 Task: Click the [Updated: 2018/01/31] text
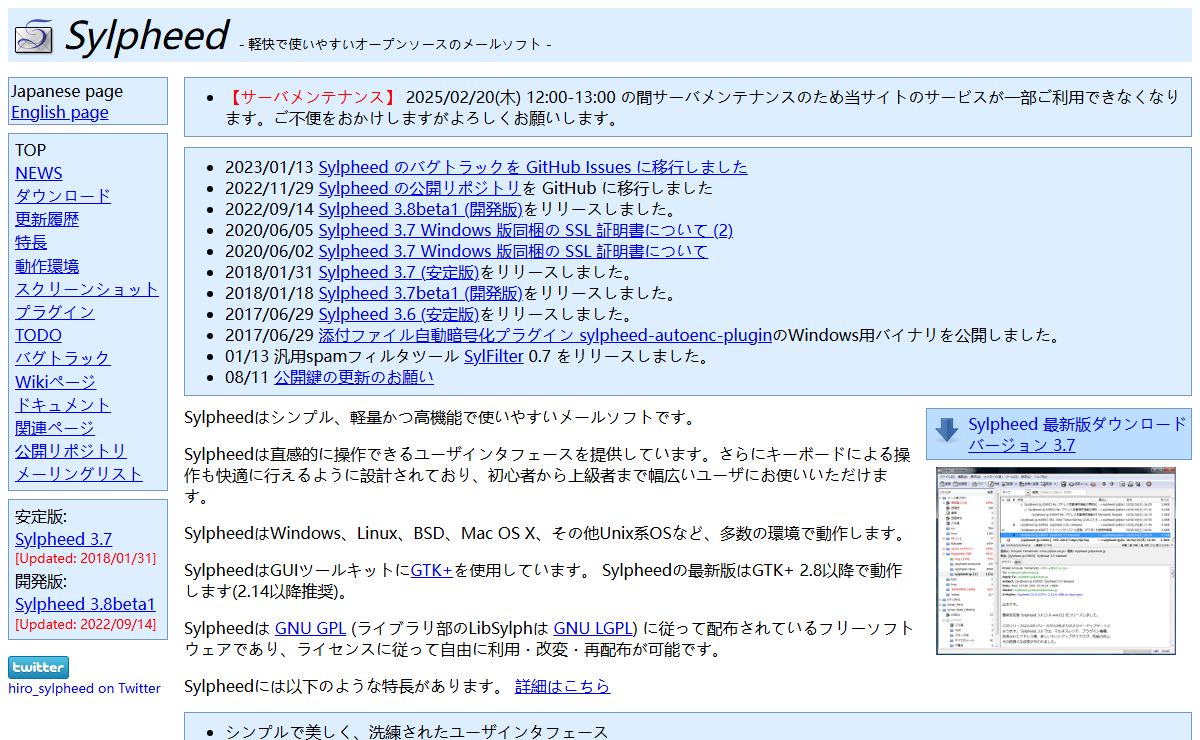coord(86,559)
